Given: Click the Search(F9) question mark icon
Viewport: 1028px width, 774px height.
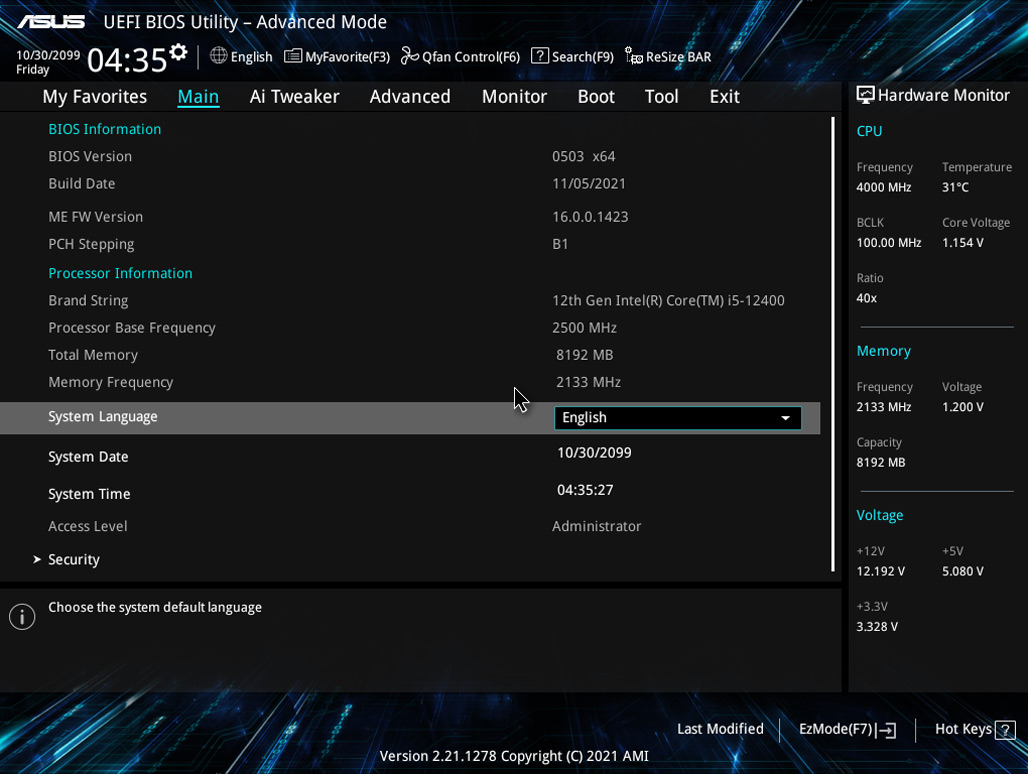Looking at the screenshot, I should [x=540, y=56].
